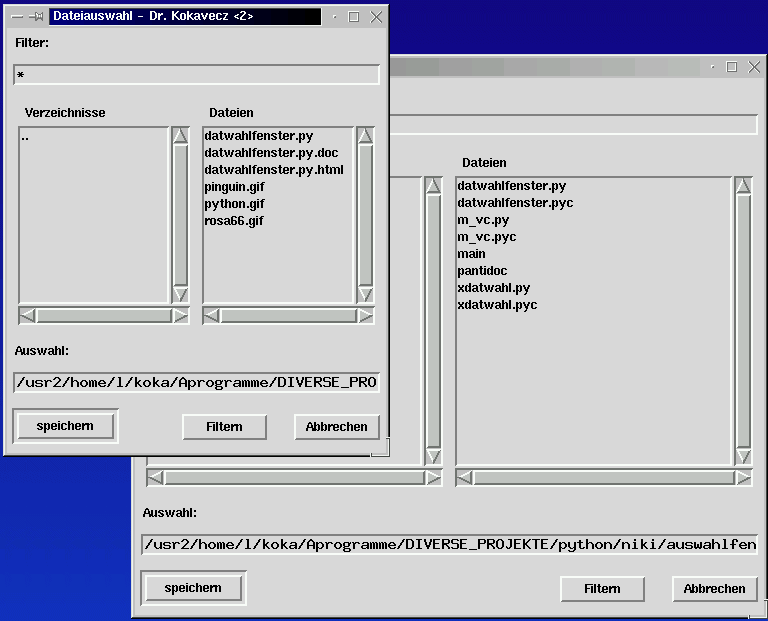Open the window menu icon in the Dateiauswahl title bar

click(16, 17)
